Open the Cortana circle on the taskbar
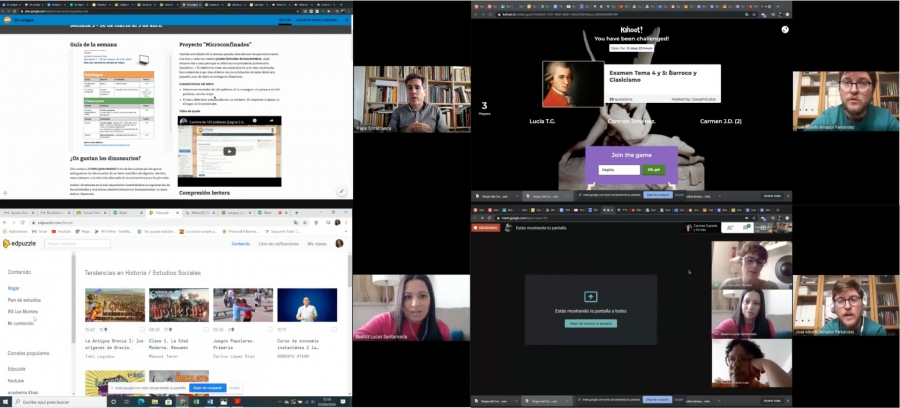900x408 pixels. tap(113, 402)
